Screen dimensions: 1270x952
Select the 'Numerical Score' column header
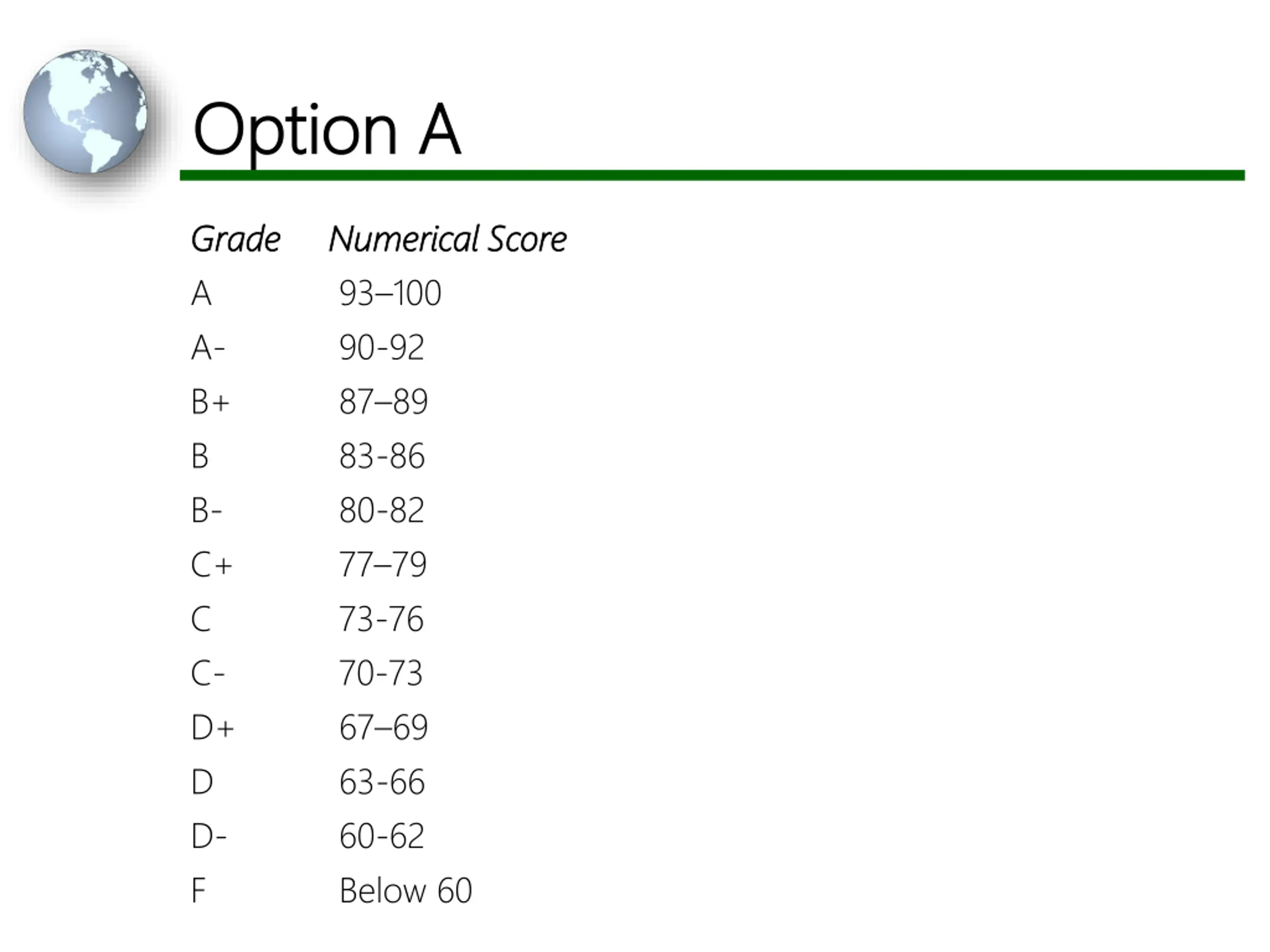coord(448,238)
